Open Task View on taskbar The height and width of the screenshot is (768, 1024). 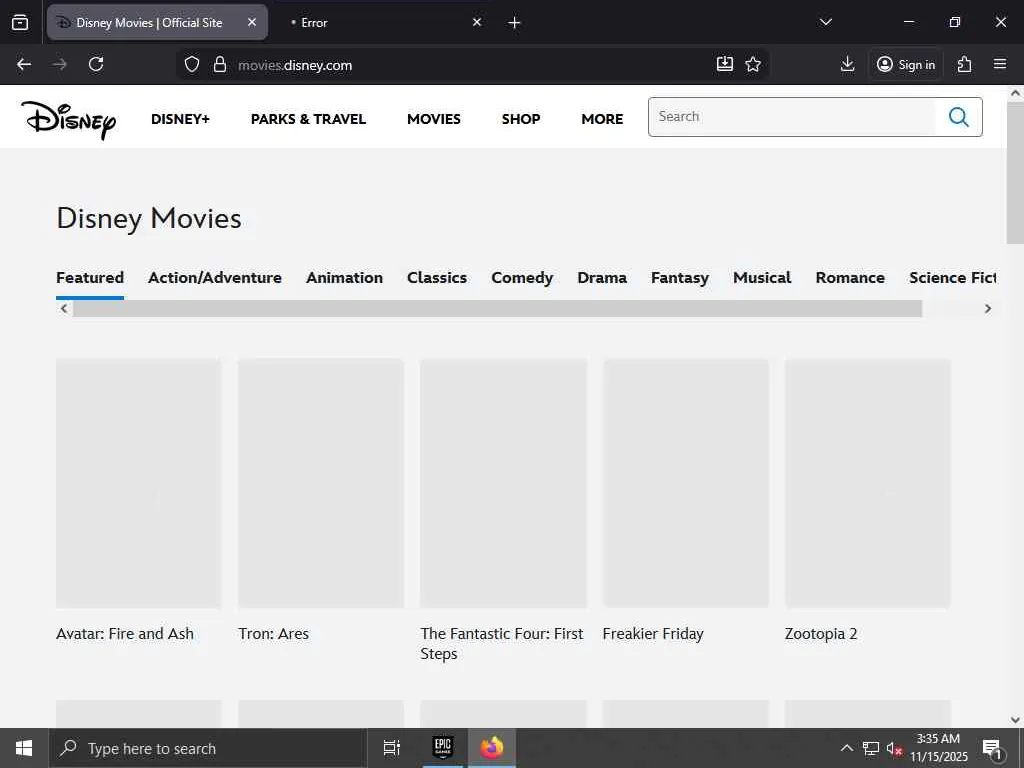click(x=392, y=748)
